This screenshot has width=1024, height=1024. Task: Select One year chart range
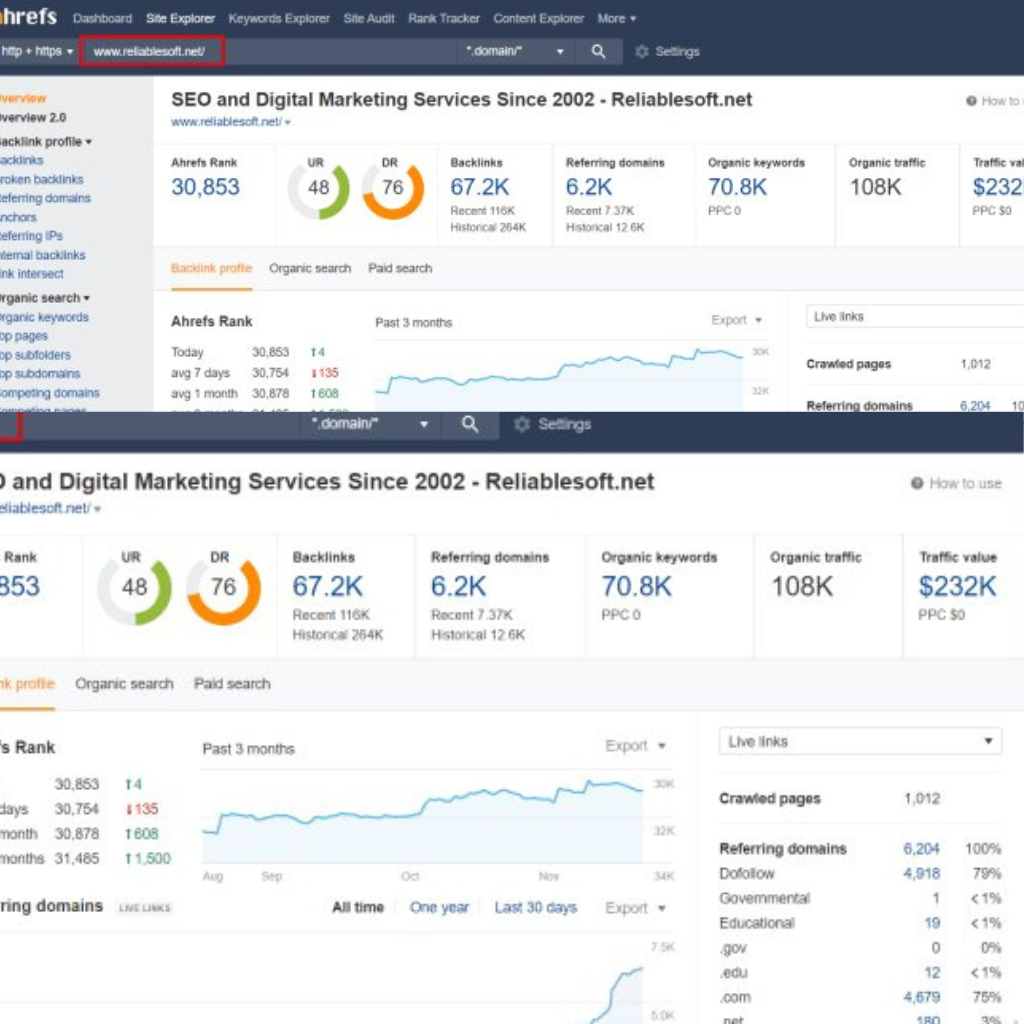[x=439, y=908]
